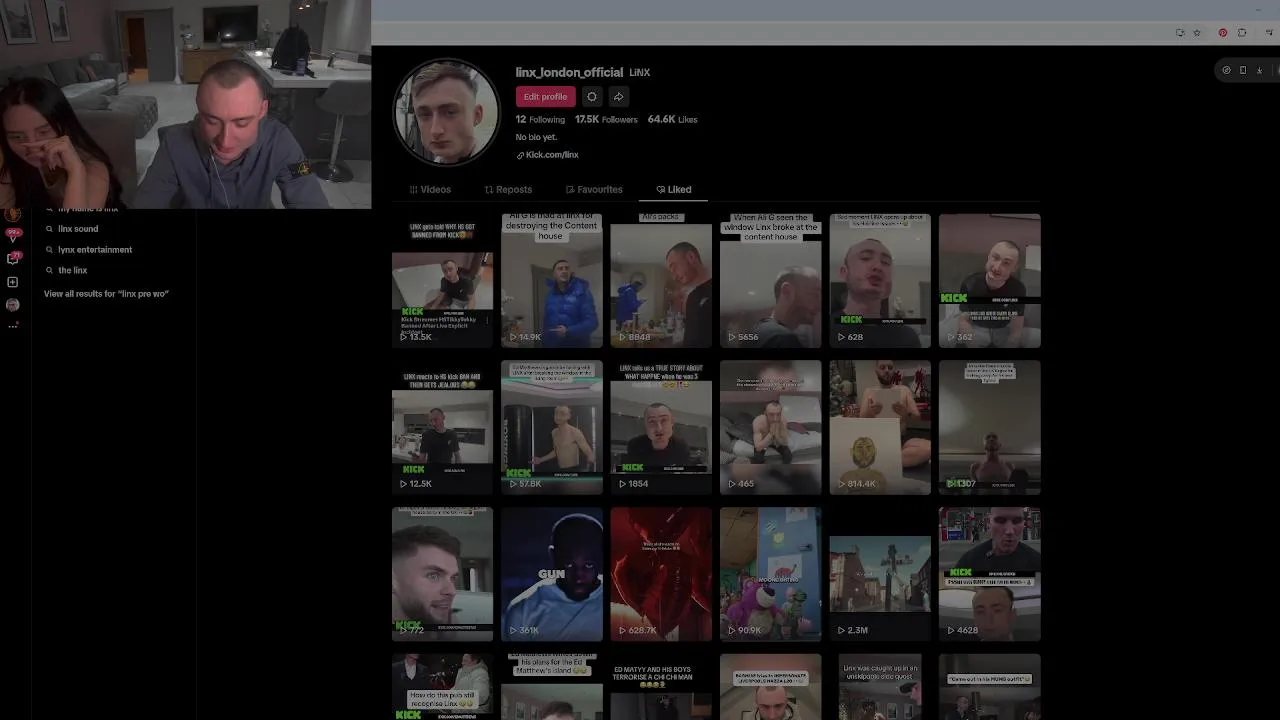This screenshot has width=1280, height=720.
Task: Select 'linx sound' search suggestion
Action: point(78,229)
